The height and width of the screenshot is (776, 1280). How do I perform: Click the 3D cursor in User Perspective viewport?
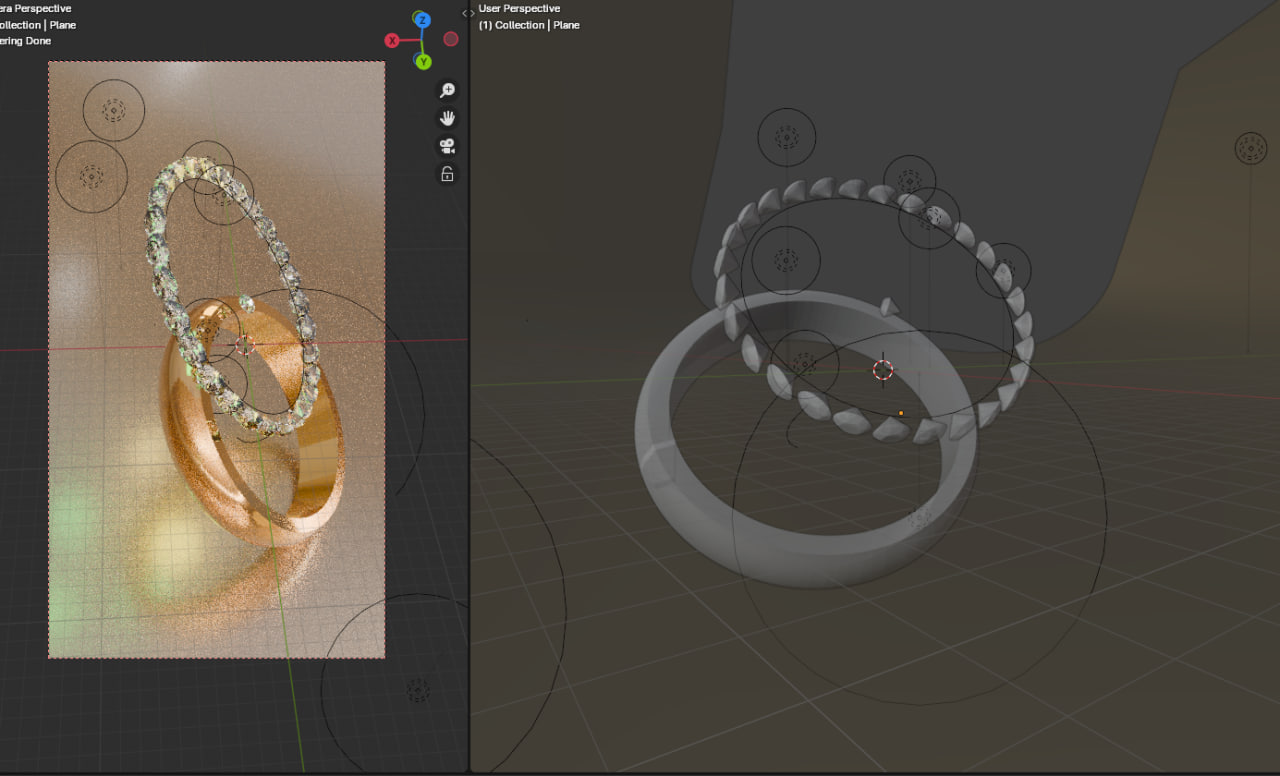coord(882,370)
